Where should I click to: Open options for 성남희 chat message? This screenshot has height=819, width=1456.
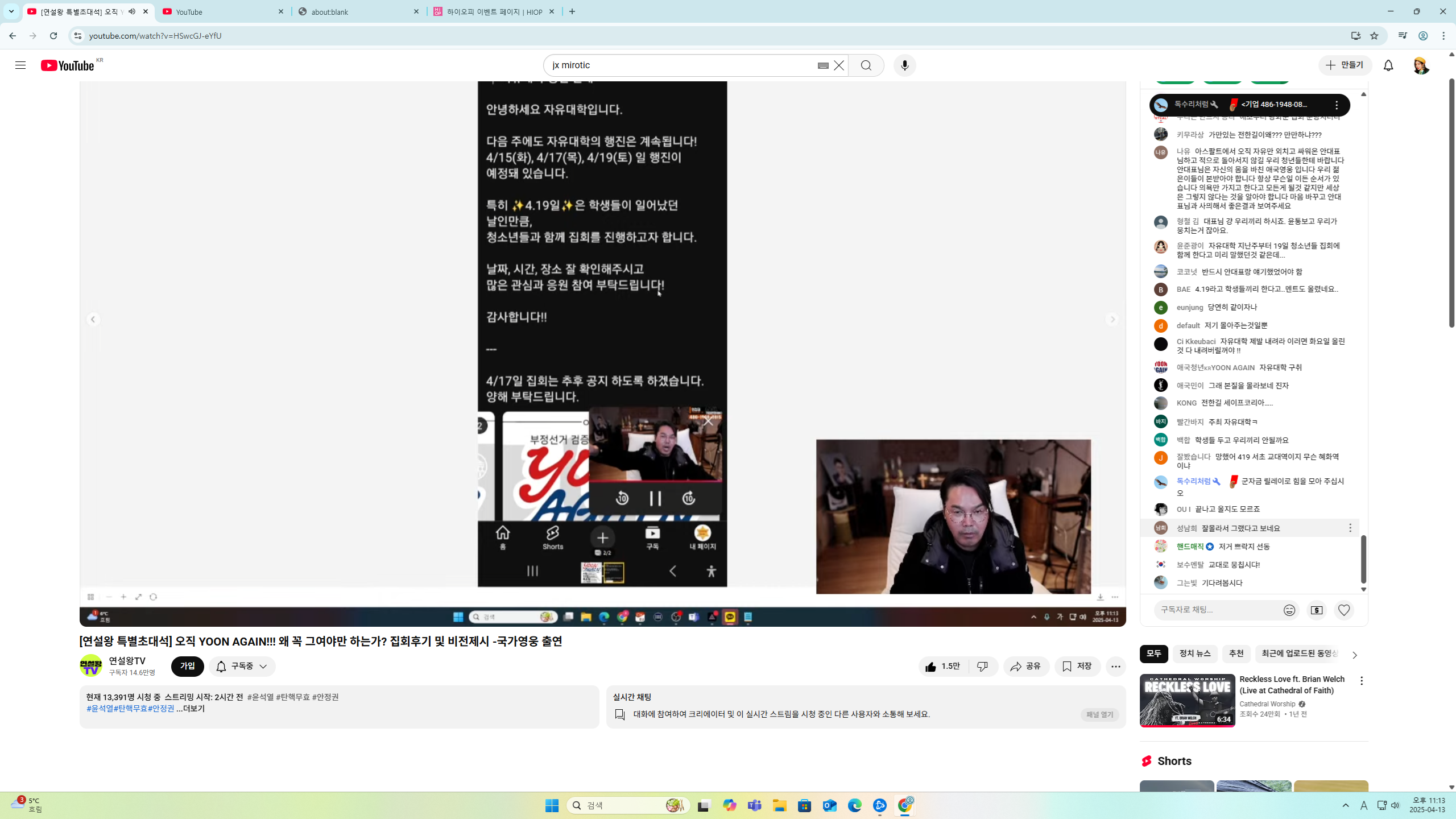click(x=1350, y=528)
